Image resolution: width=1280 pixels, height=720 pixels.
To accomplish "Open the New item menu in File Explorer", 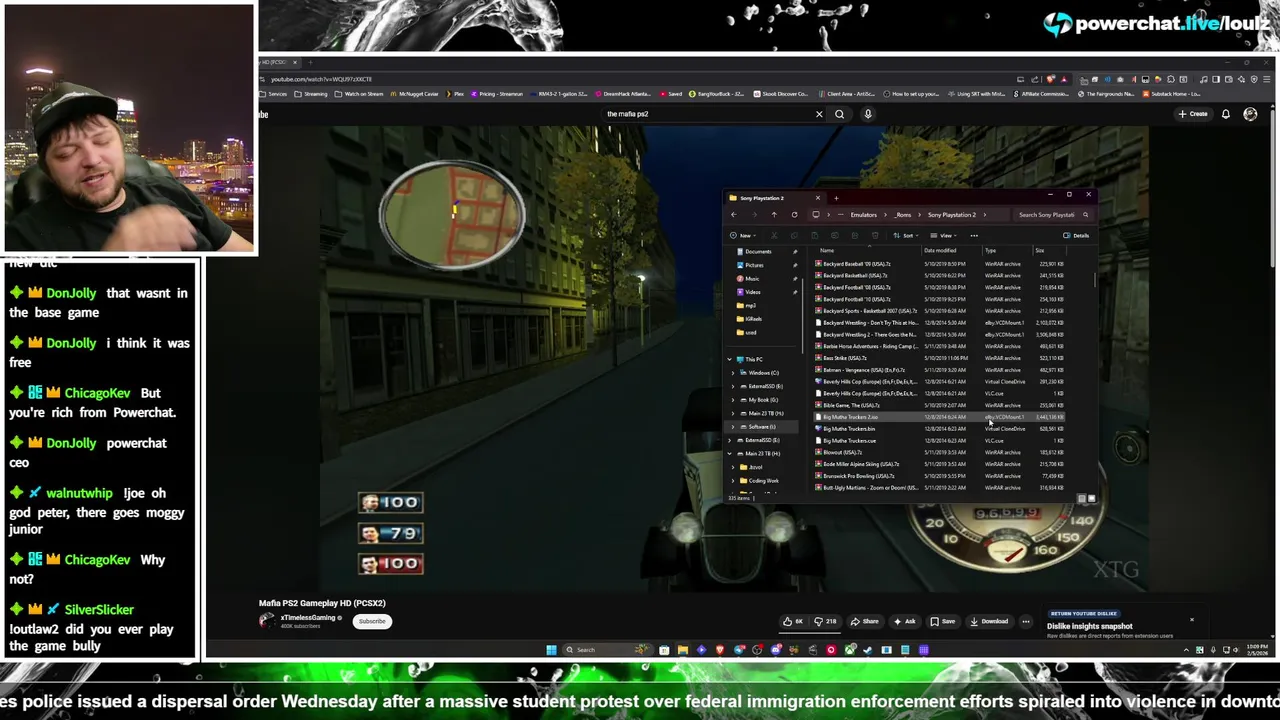I will point(743,236).
